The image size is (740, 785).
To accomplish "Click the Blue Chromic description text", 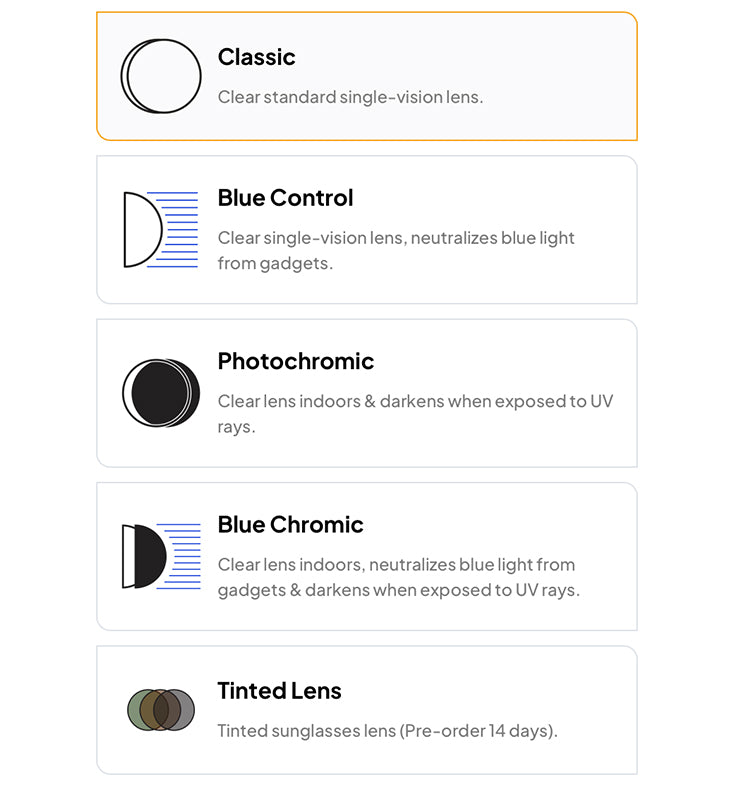I will click(x=398, y=577).
